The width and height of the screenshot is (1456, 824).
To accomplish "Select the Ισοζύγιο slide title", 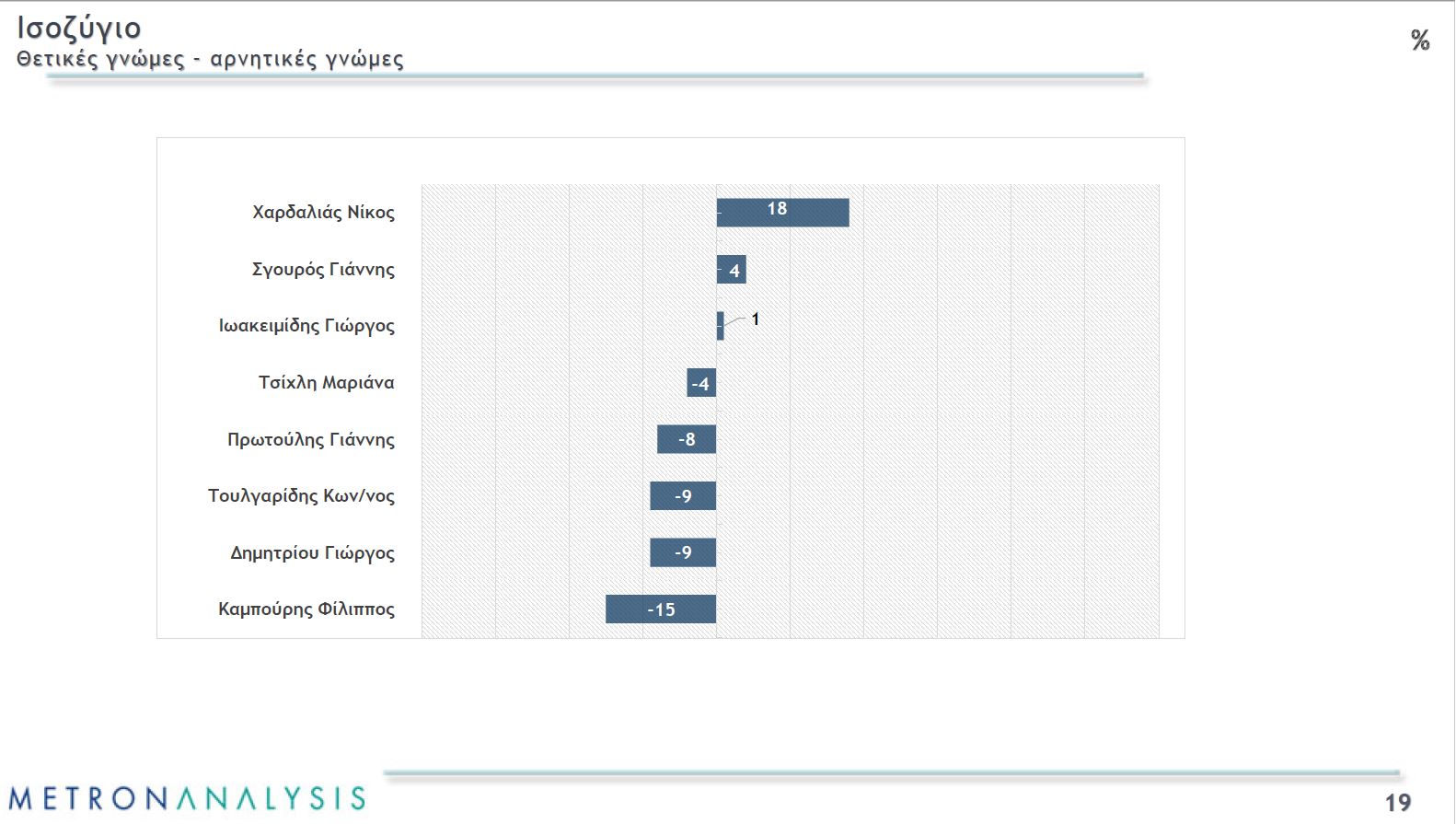I will point(79,29).
